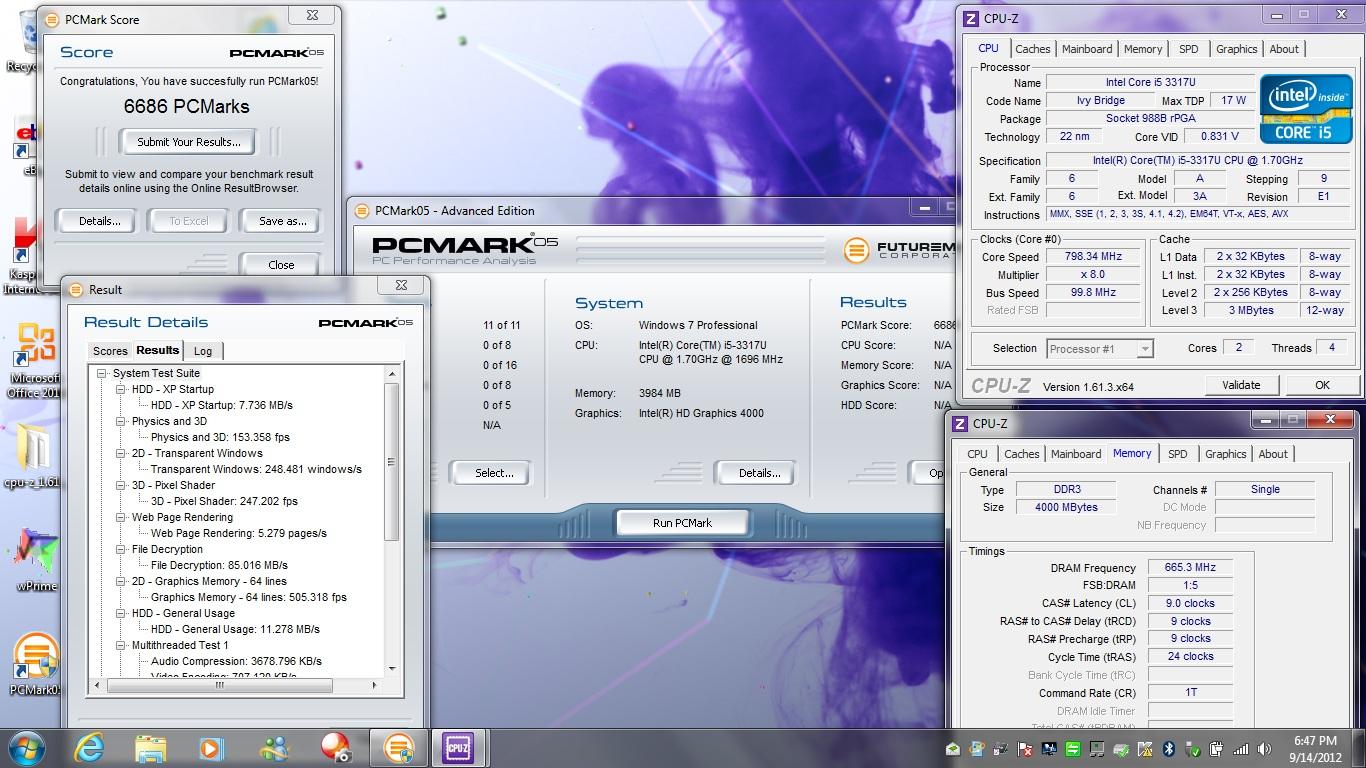Click Validate button in CPU-Z
Screen dimensions: 1366x768
click(1240, 385)
